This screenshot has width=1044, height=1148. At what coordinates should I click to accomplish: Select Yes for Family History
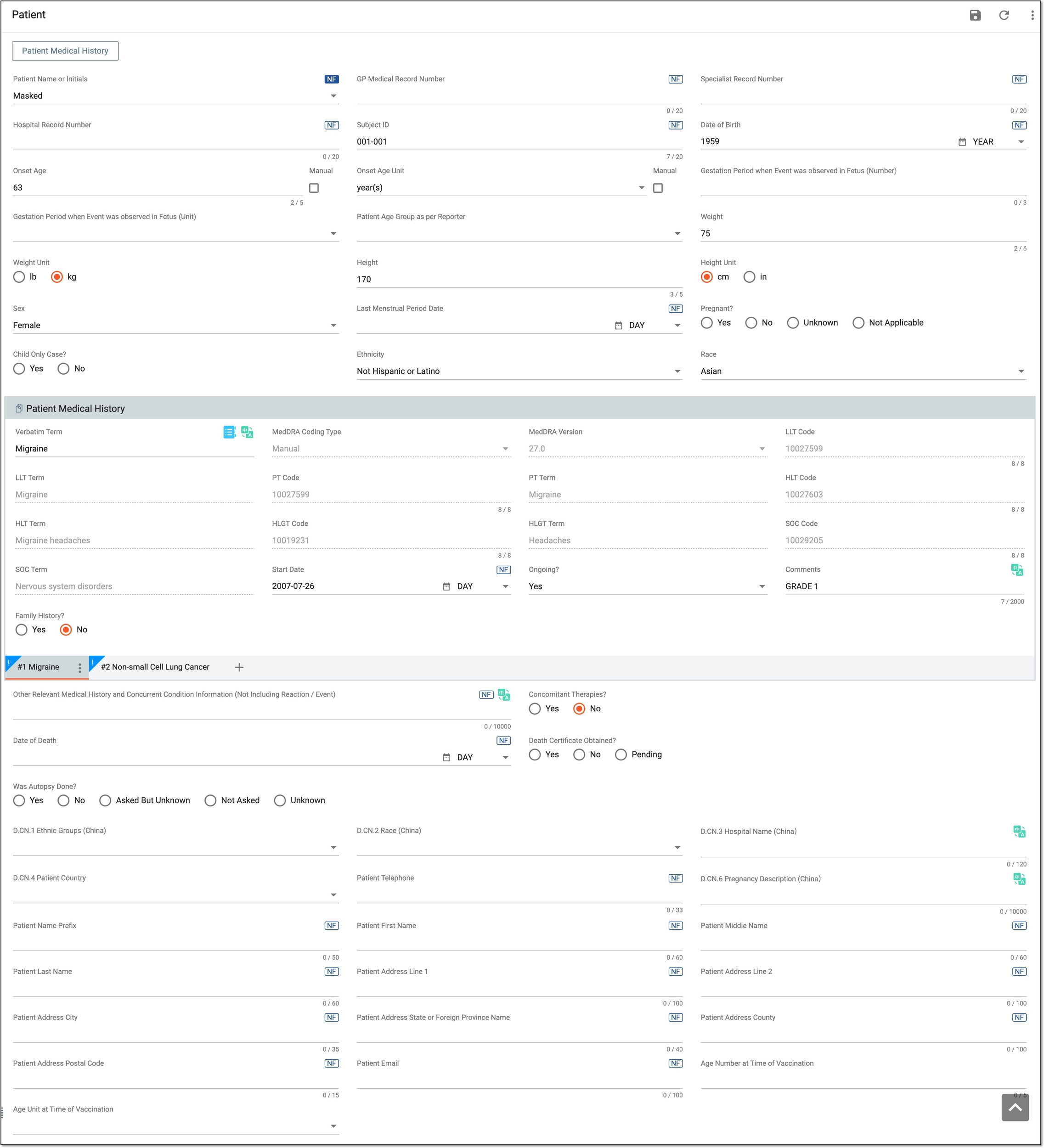tap(22, 630)
